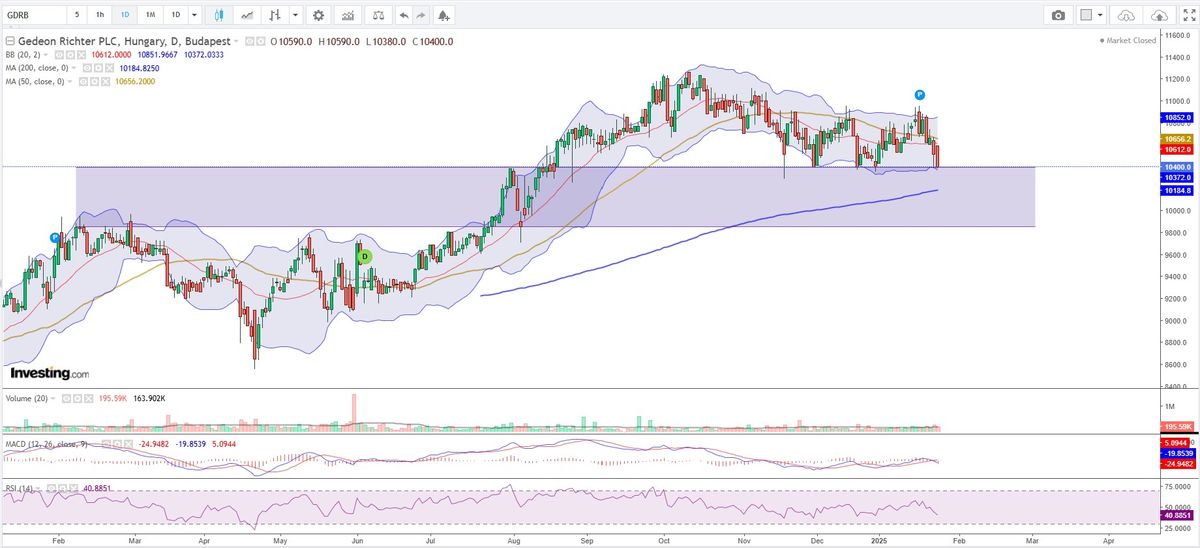Open settings for MA (200) indicator
The image size is (1200, 548).
click(x=98, y=68)
